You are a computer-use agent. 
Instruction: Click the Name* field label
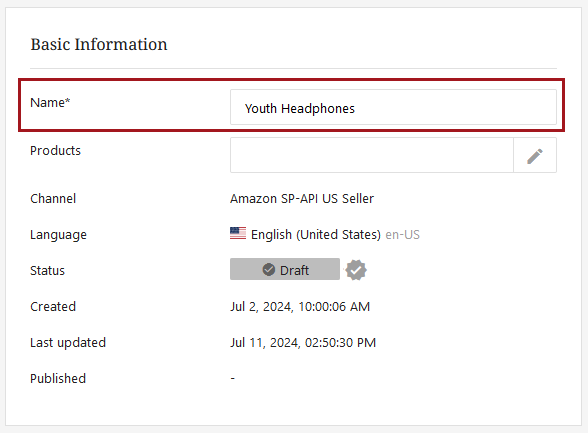point(50,102)
